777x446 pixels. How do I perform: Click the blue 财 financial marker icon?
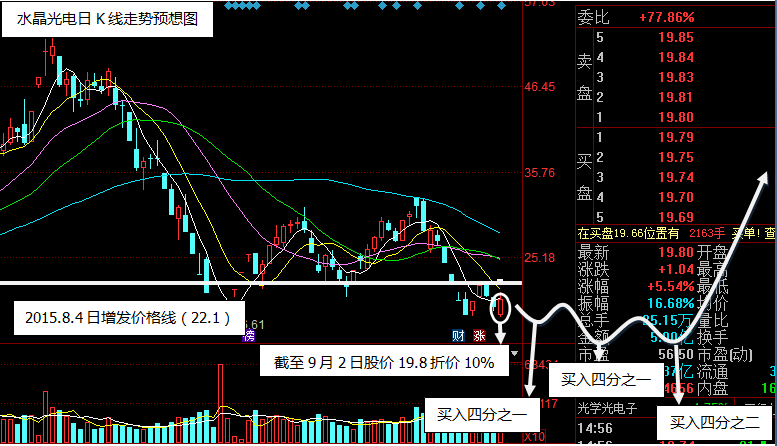[x=458, y=335]
